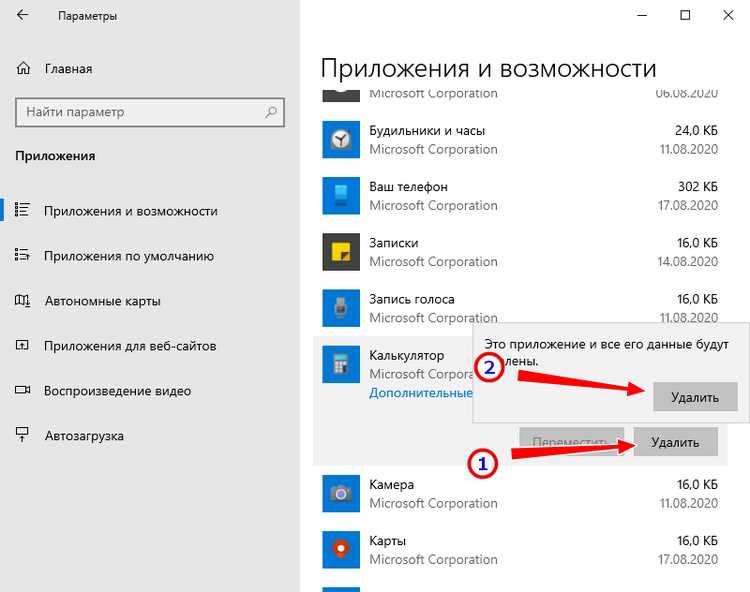
Task: Close the Параметры window
Action: 728,15
